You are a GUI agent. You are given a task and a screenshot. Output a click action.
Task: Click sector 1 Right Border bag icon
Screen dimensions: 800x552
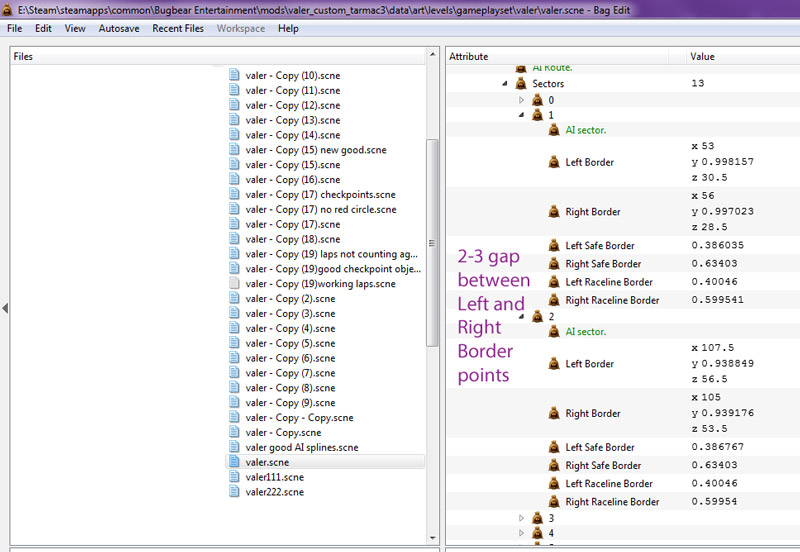[x=554, y=211]
